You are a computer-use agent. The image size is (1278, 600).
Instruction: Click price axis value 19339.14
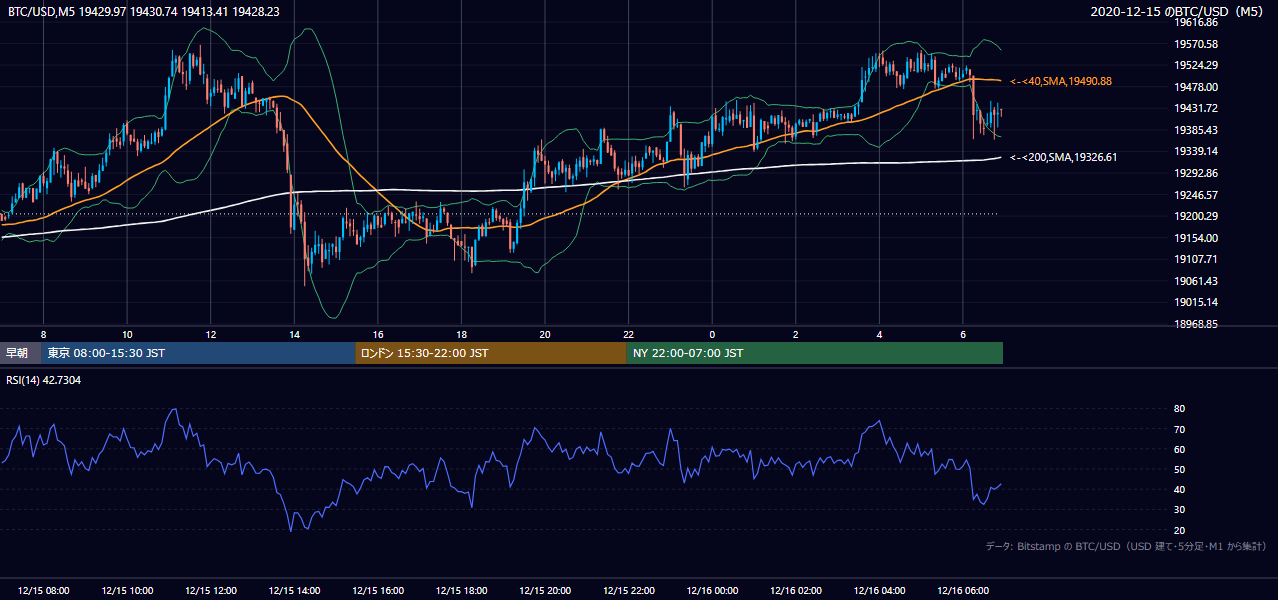click(1196, 151)
